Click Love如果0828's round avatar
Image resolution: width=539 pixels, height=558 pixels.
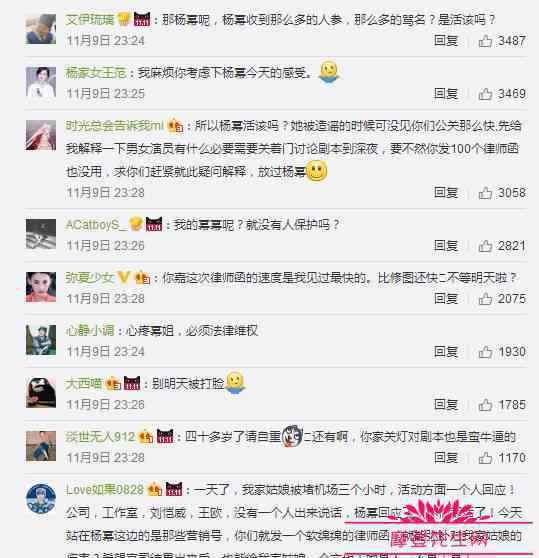41,499
